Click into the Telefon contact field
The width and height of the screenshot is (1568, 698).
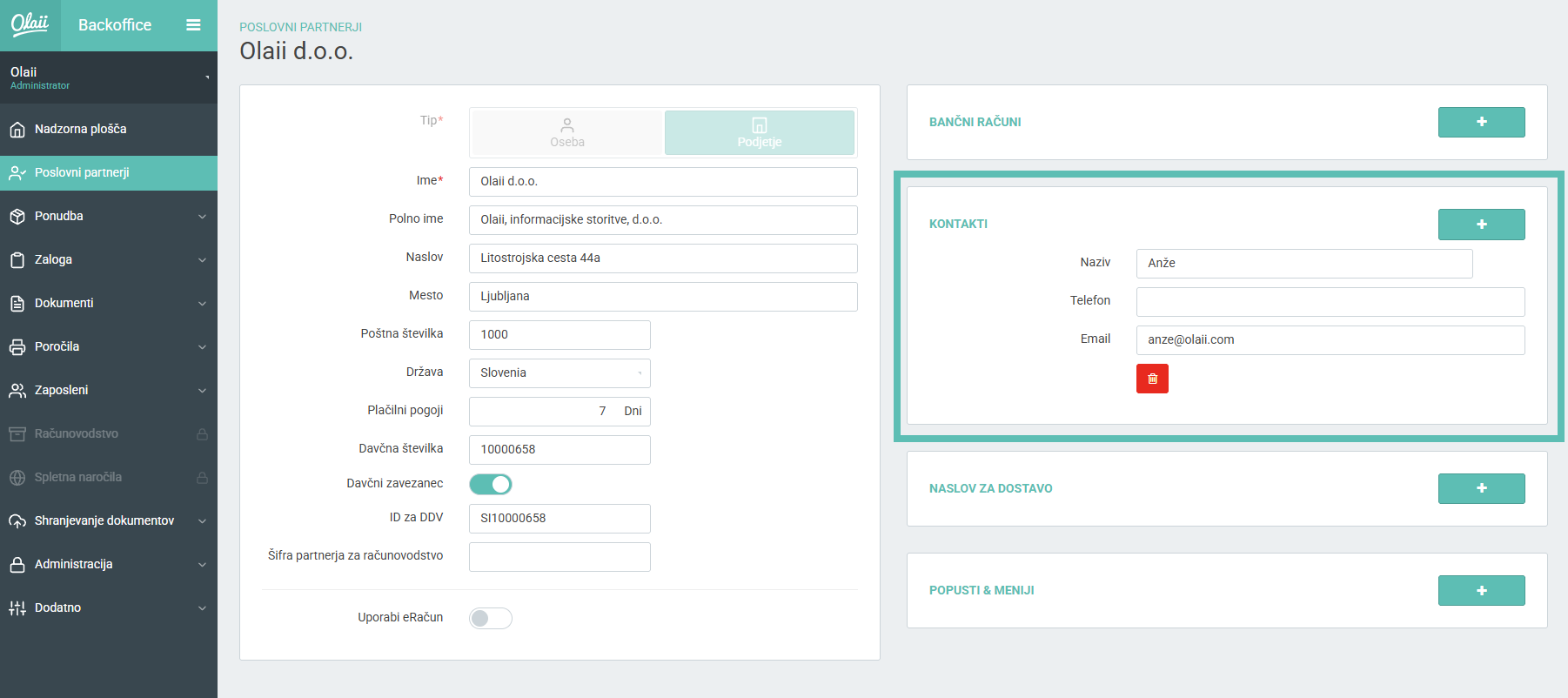pos(1330,302)
